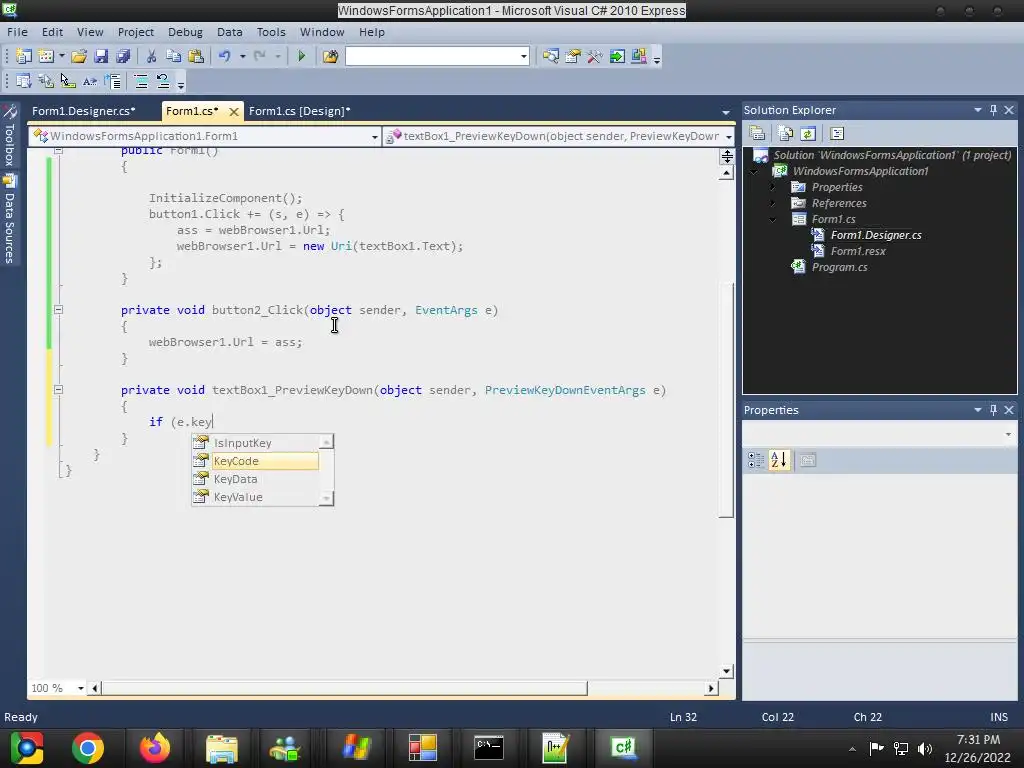
Task: Open Solution Explorer from toolbar icon
Action: (x=551, y=57)
